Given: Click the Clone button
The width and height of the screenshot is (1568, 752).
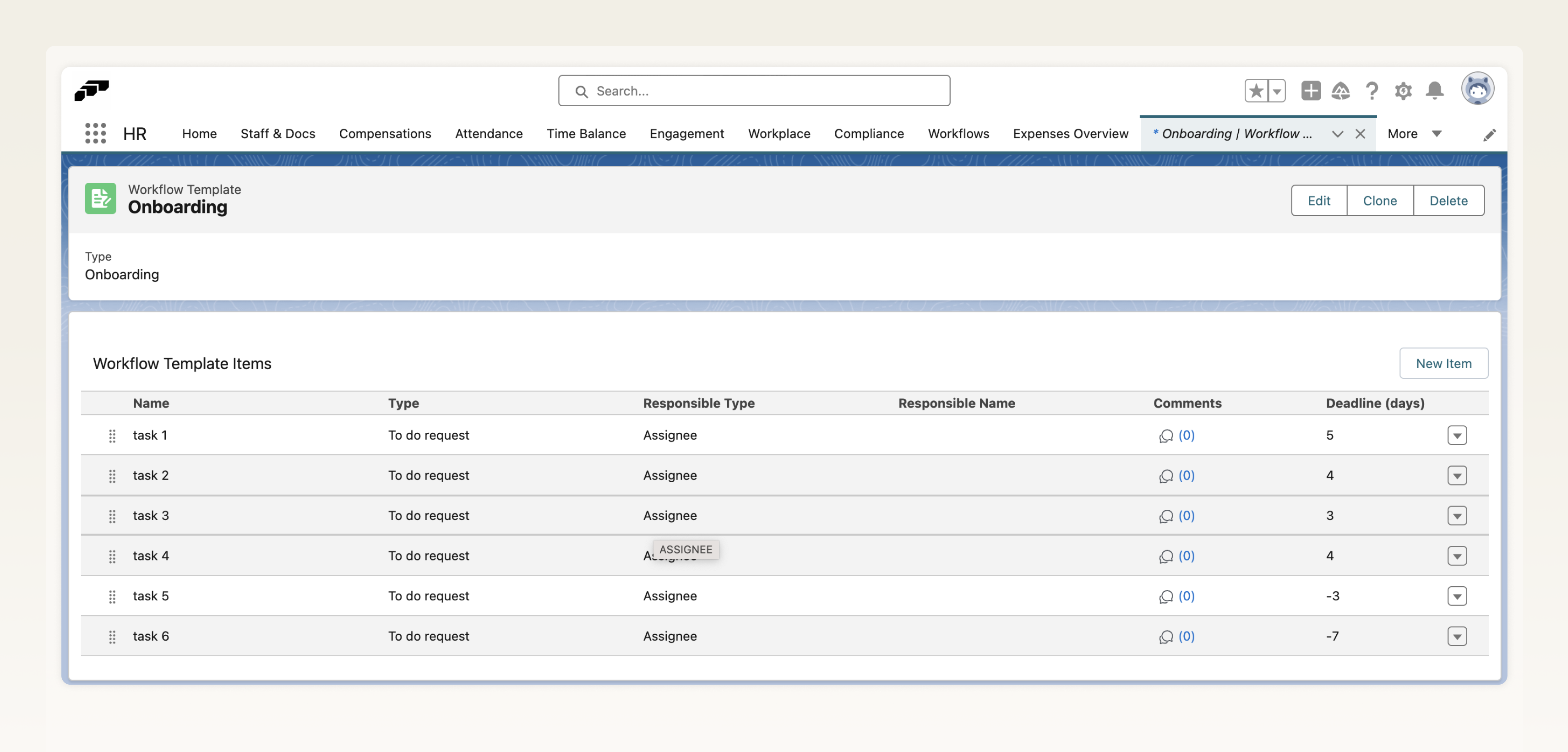Looking at the screenshot, I should click(x=1379, y=200).
